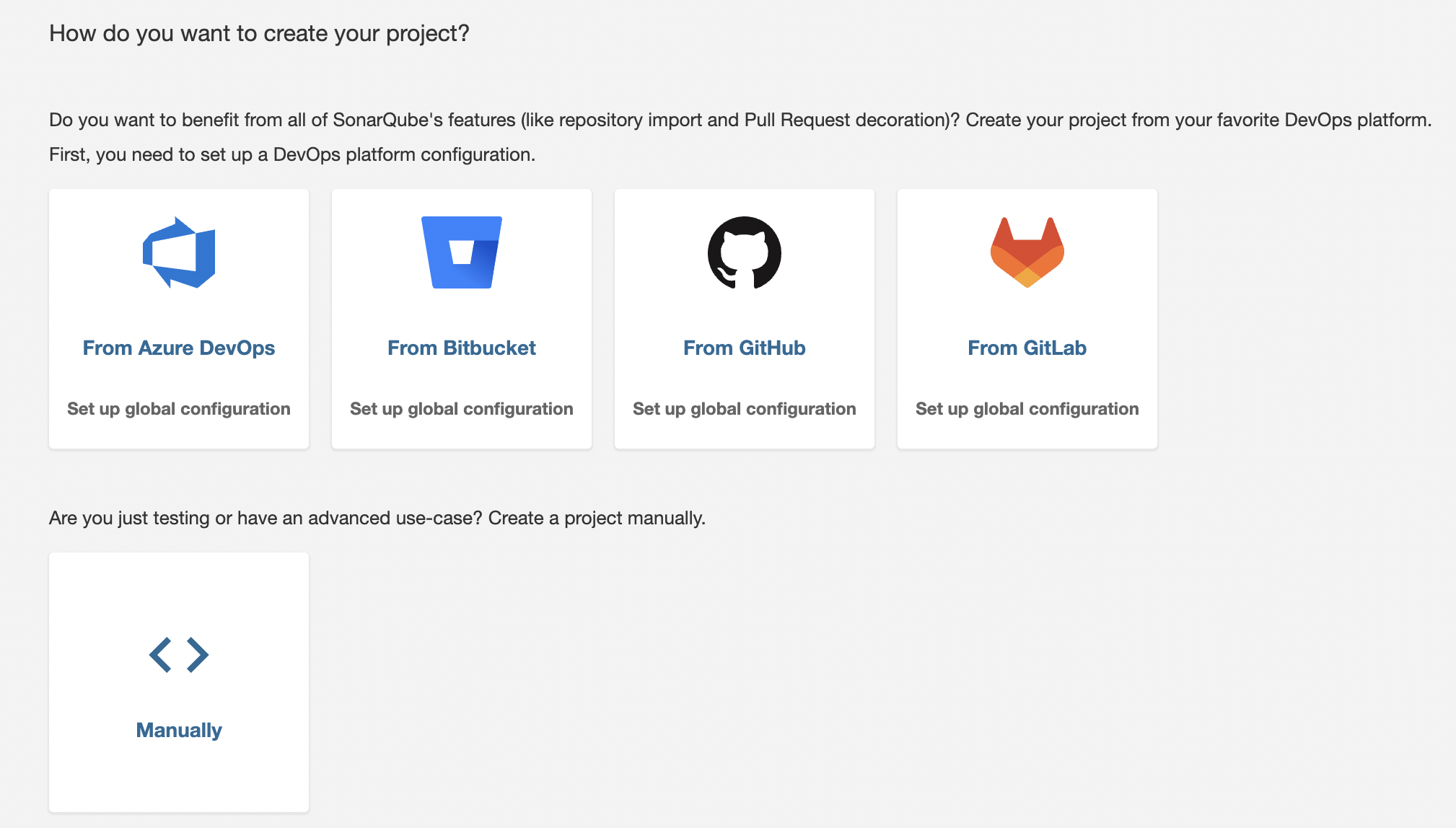Select the Manually project creation link
Viewport: 1456px width, 828px height.
pyautogui.click(x=179, y=730)
